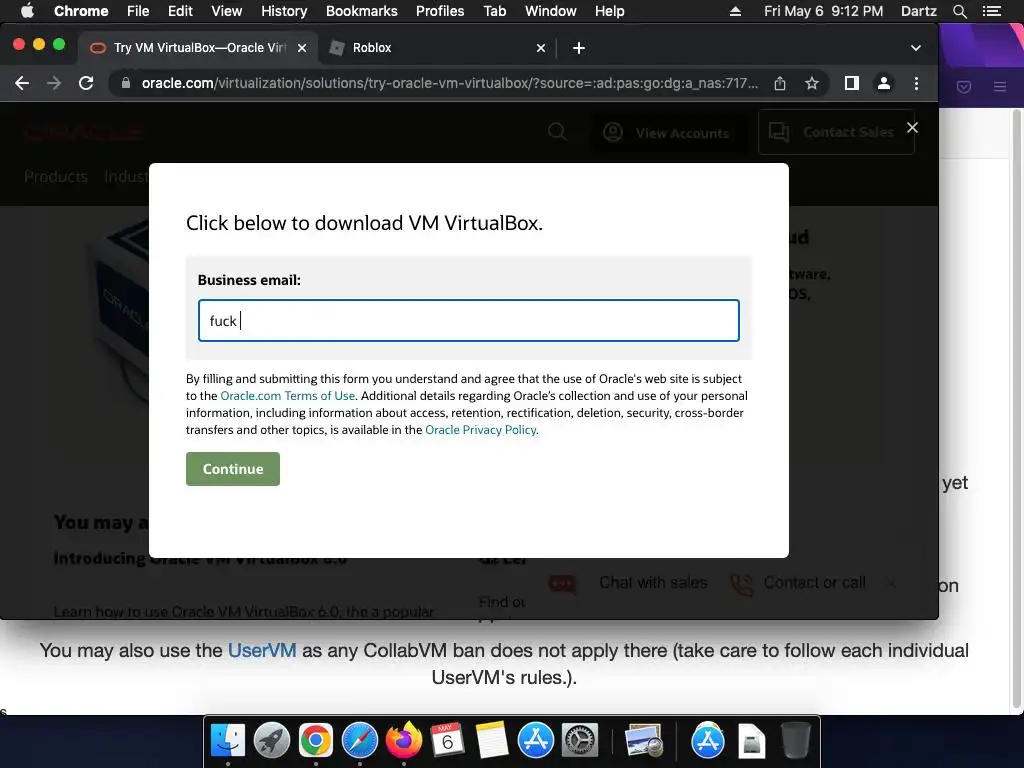The image size is (1024, 768).
Task: Click the Business email input field
Action: coord(469,321)
